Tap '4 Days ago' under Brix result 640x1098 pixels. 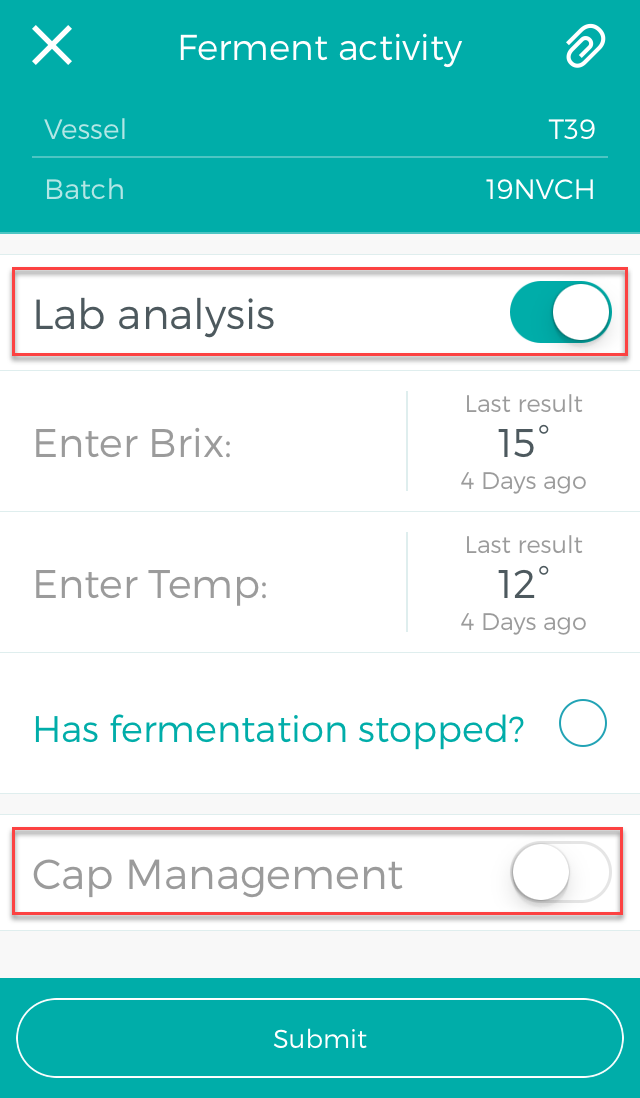click(x=523, y=481)
